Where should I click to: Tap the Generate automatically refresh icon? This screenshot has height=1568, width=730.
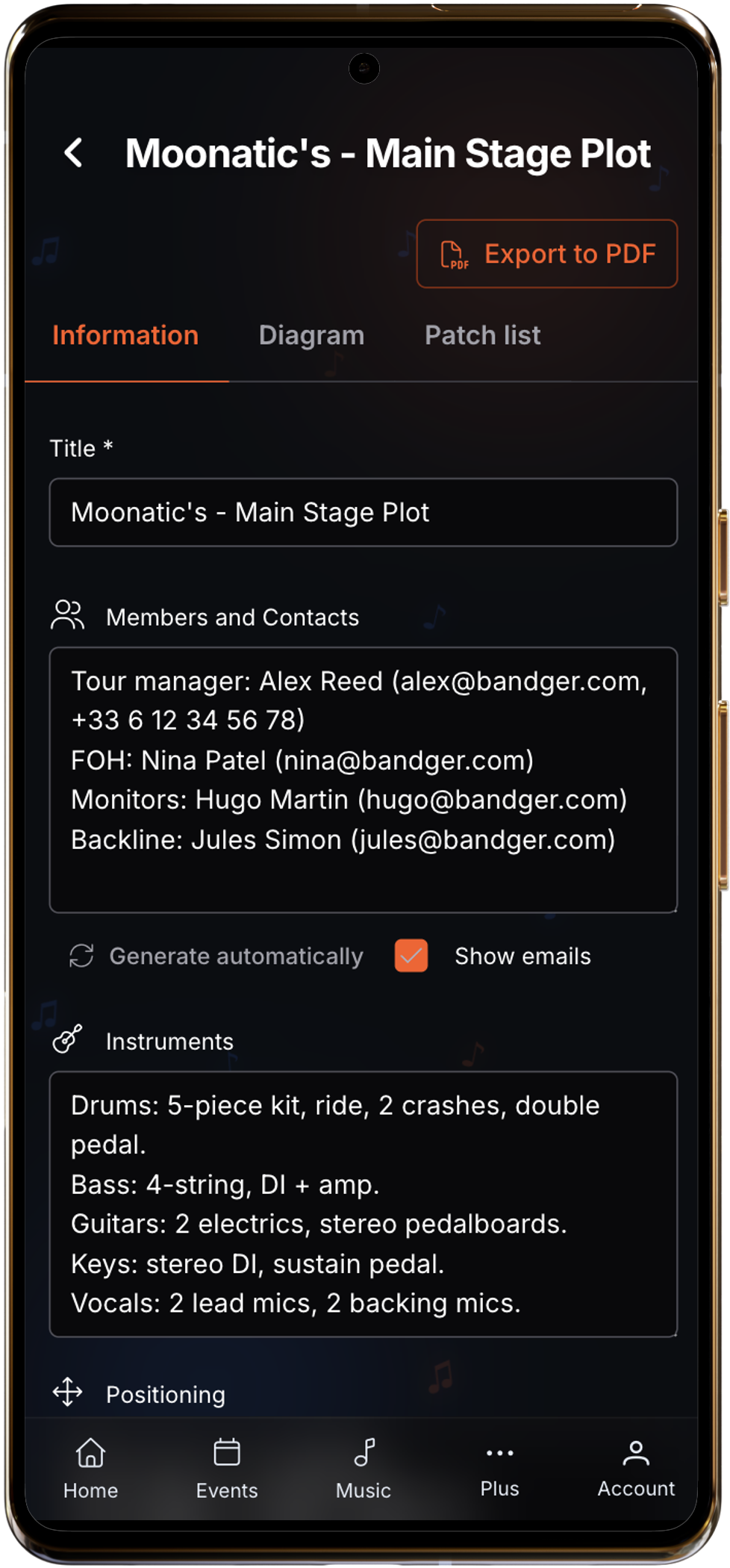82,956
